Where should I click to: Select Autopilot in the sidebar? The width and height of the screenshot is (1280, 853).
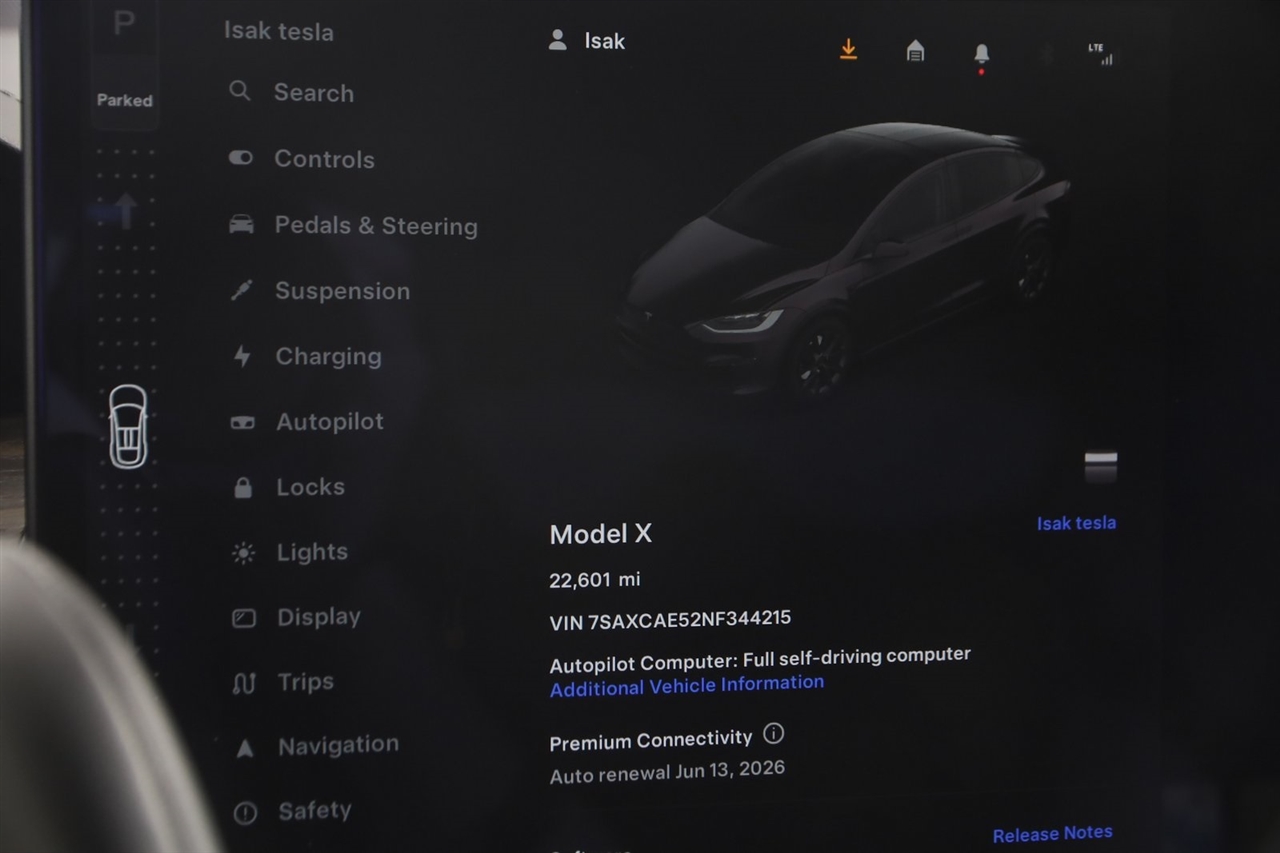(307, 422)
